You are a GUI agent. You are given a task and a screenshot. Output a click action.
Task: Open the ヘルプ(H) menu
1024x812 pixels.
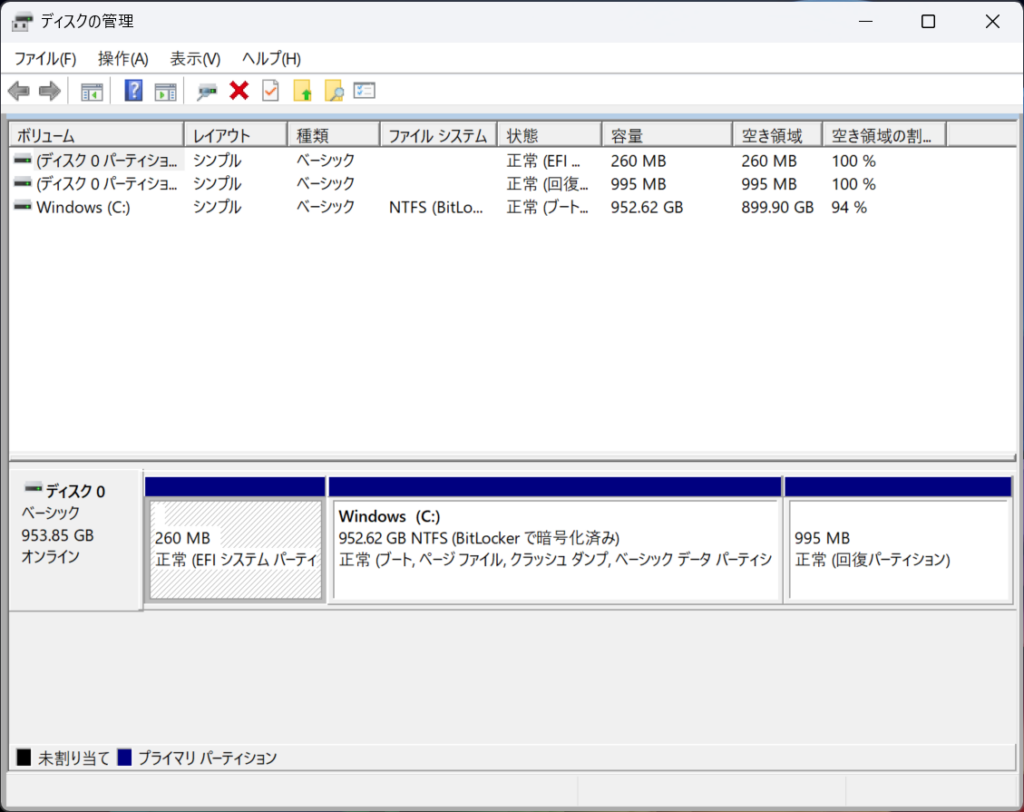click(271, 59)
